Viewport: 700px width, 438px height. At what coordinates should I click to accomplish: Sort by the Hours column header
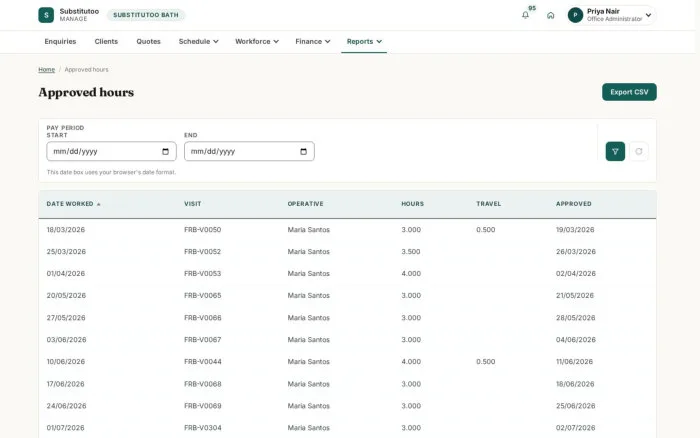click(x=412, y=204)
